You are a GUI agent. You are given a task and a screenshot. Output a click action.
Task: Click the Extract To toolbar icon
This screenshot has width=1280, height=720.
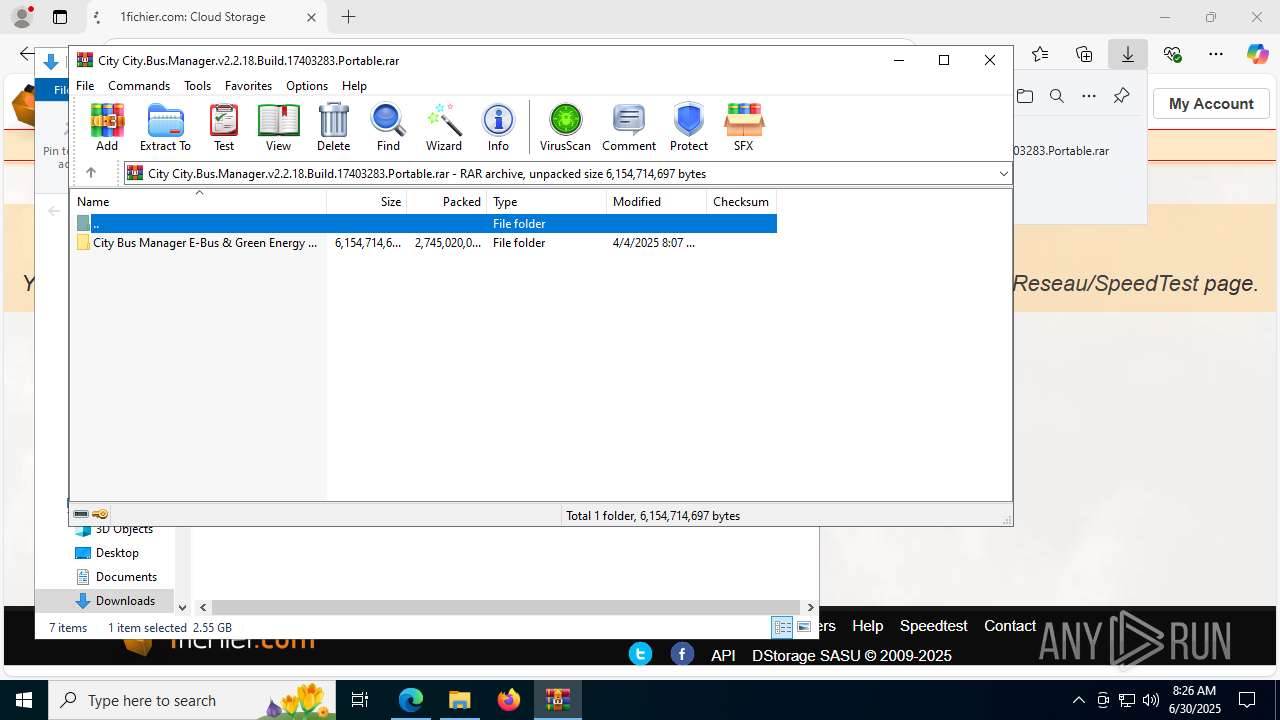click(165, 127)
